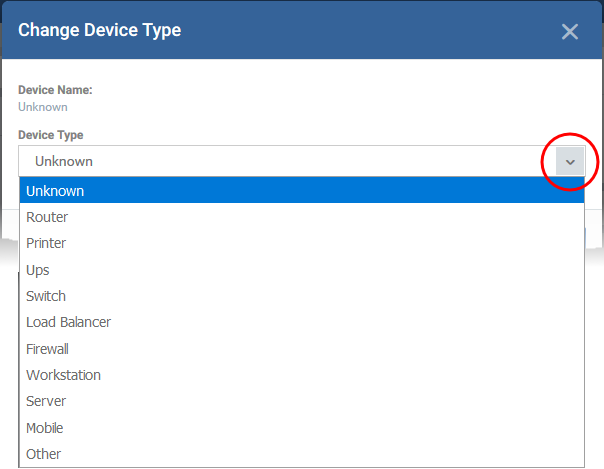Screen dimensions: 604x469
Task: Pick Firewall from the dropdown options
Action: (x=302, y=349)
